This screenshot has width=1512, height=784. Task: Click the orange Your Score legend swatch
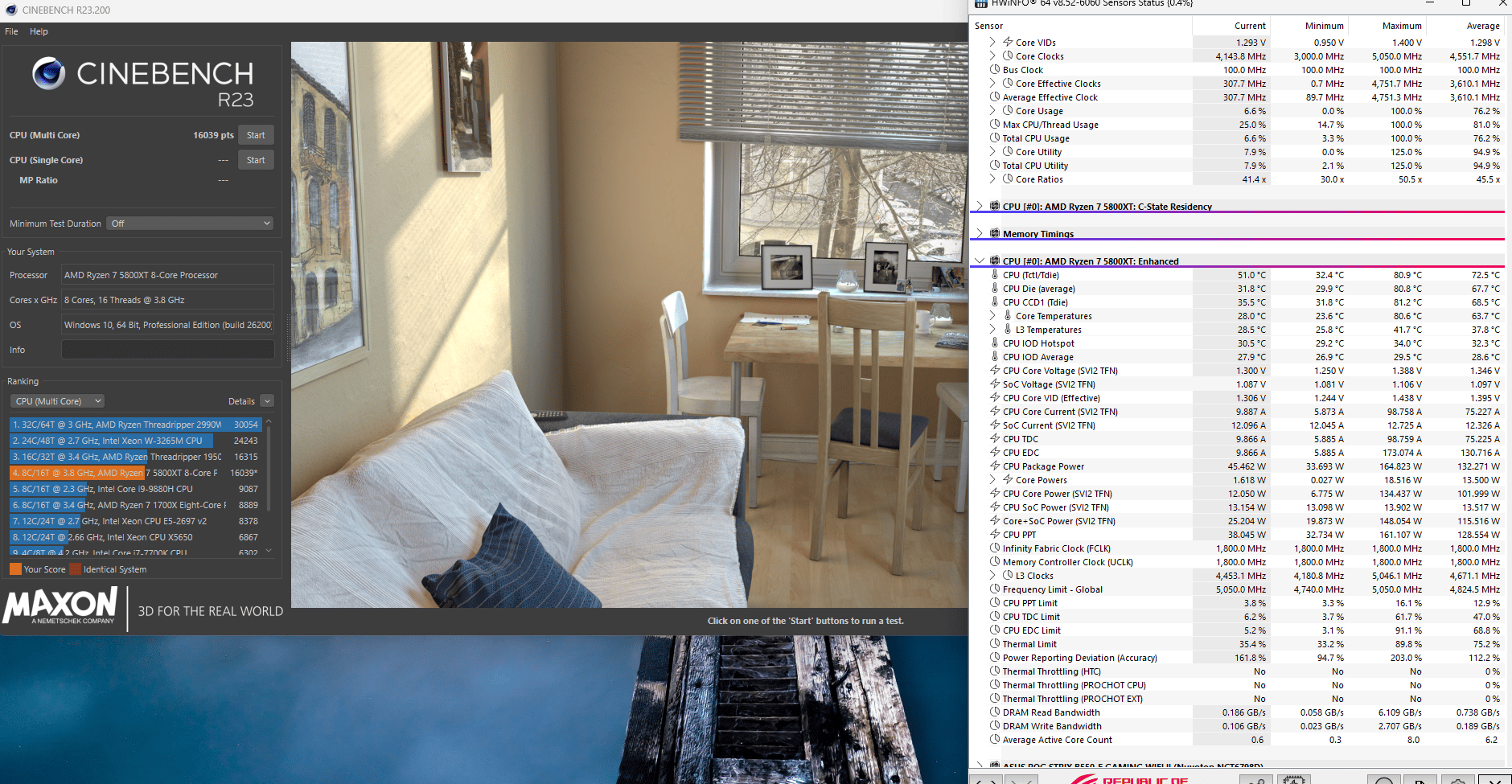click(15, 569)
